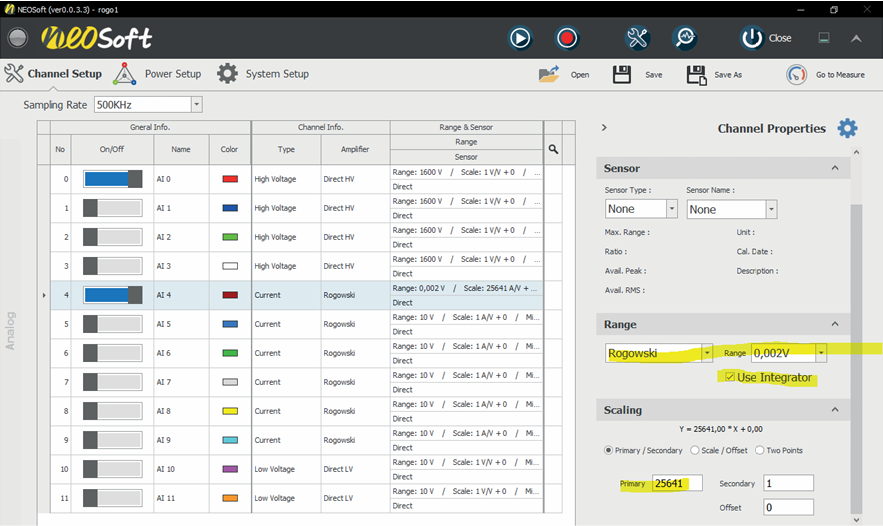883x526 pixels.
Task: Toggle AI 9 channel switch
Action: pos(113,440)
